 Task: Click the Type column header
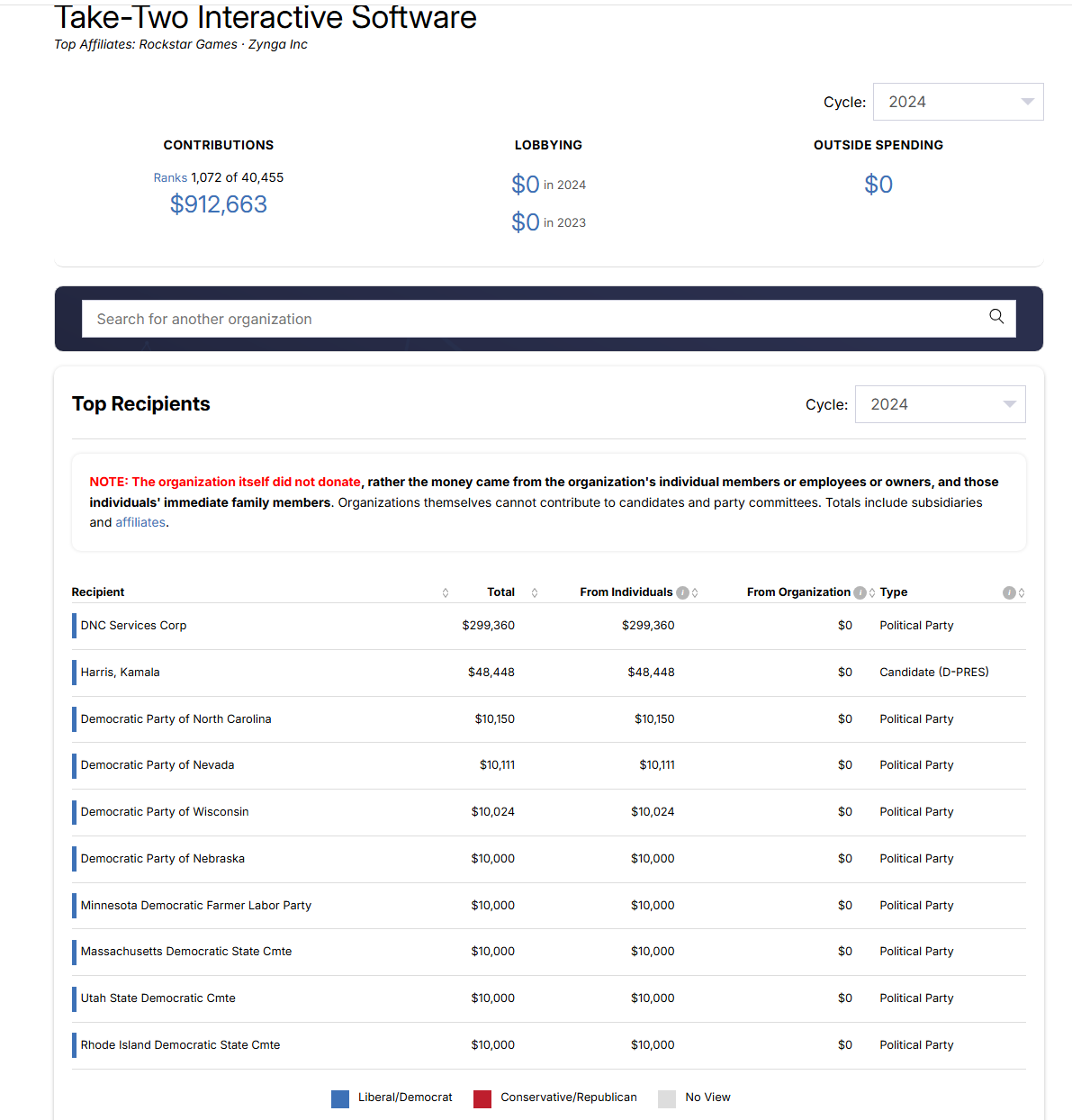(x=894, y=592)
